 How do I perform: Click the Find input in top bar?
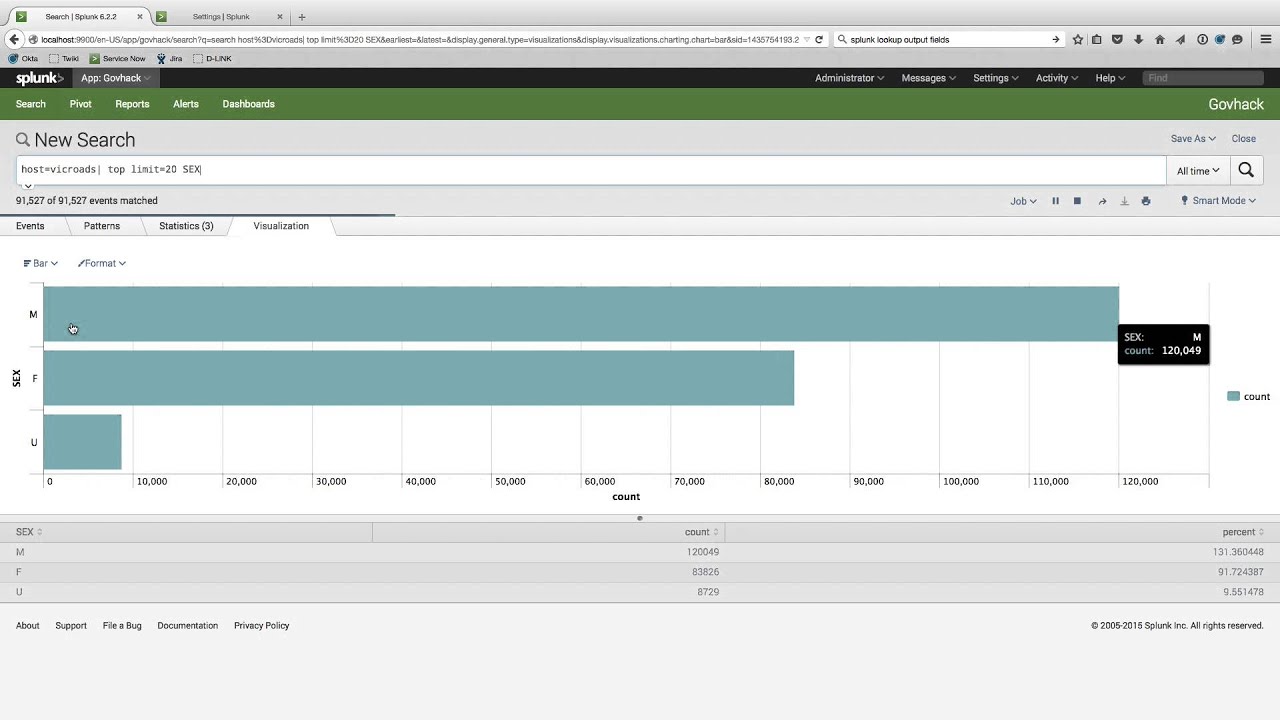coord(1204,78)
